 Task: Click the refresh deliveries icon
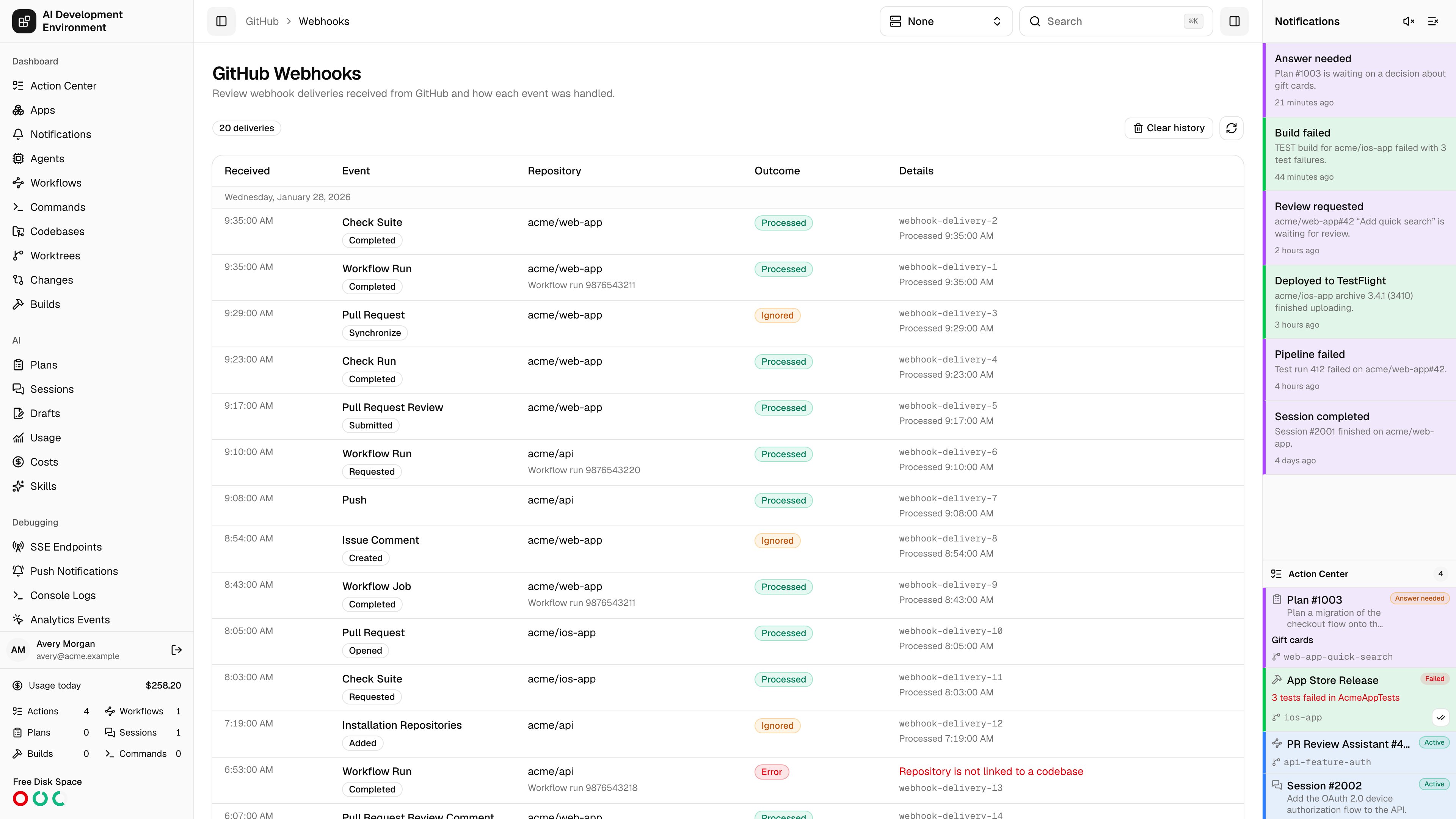1231,128
